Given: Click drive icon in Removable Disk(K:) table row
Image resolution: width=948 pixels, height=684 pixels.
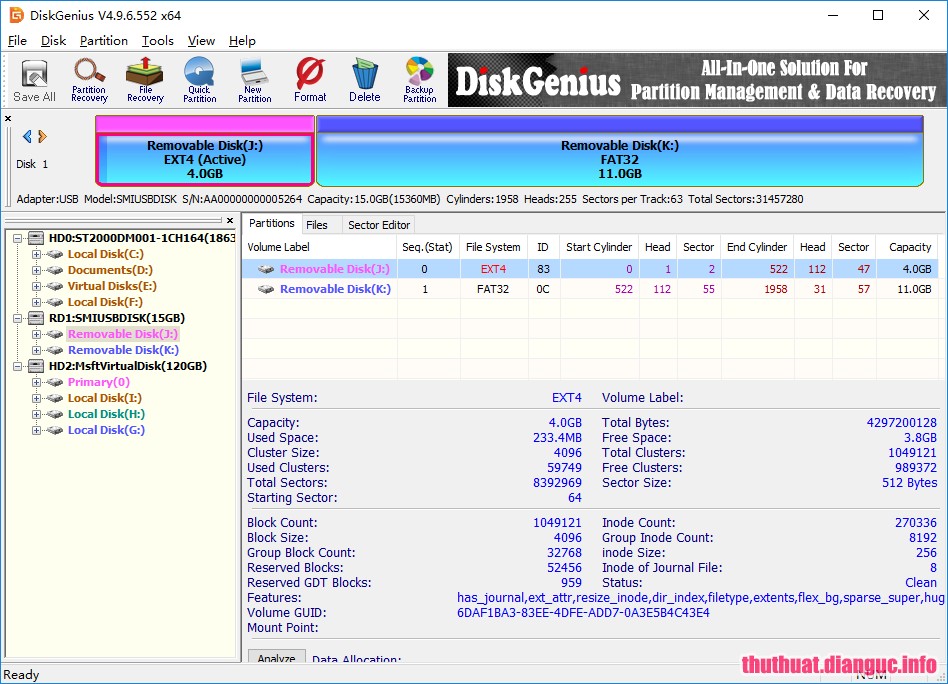Looking at the screenshot, I should [x=266, y=289].
